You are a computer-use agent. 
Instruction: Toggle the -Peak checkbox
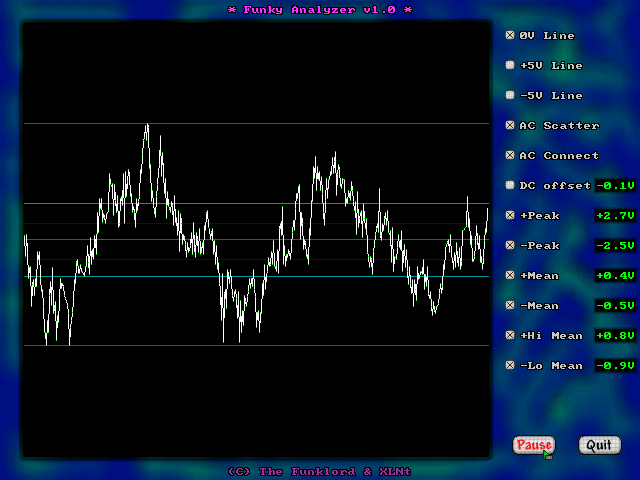[x=510, y=246]
